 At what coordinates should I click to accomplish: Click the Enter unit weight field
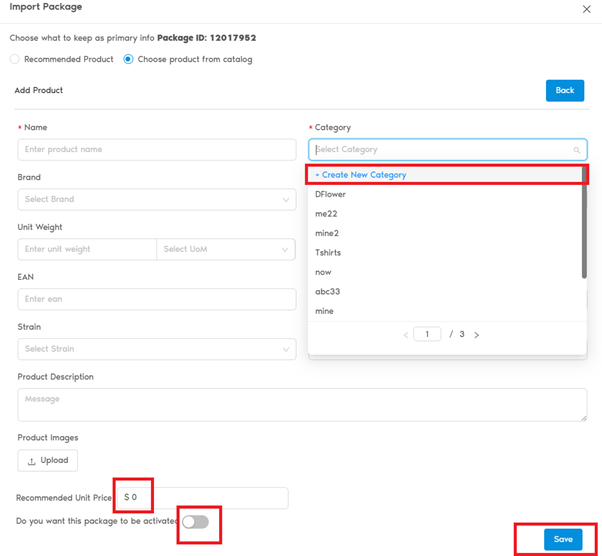pos(87,249)
